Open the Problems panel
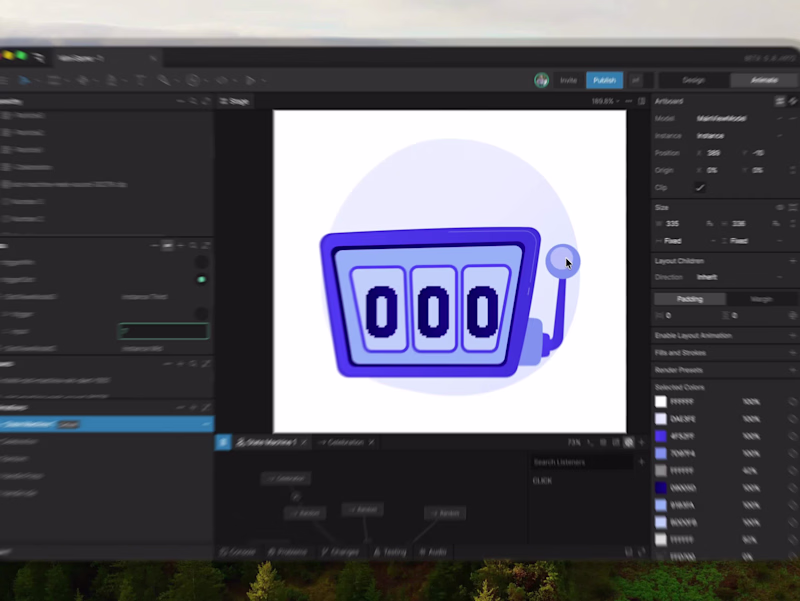800x601 pixels. (x=288, y=552)
